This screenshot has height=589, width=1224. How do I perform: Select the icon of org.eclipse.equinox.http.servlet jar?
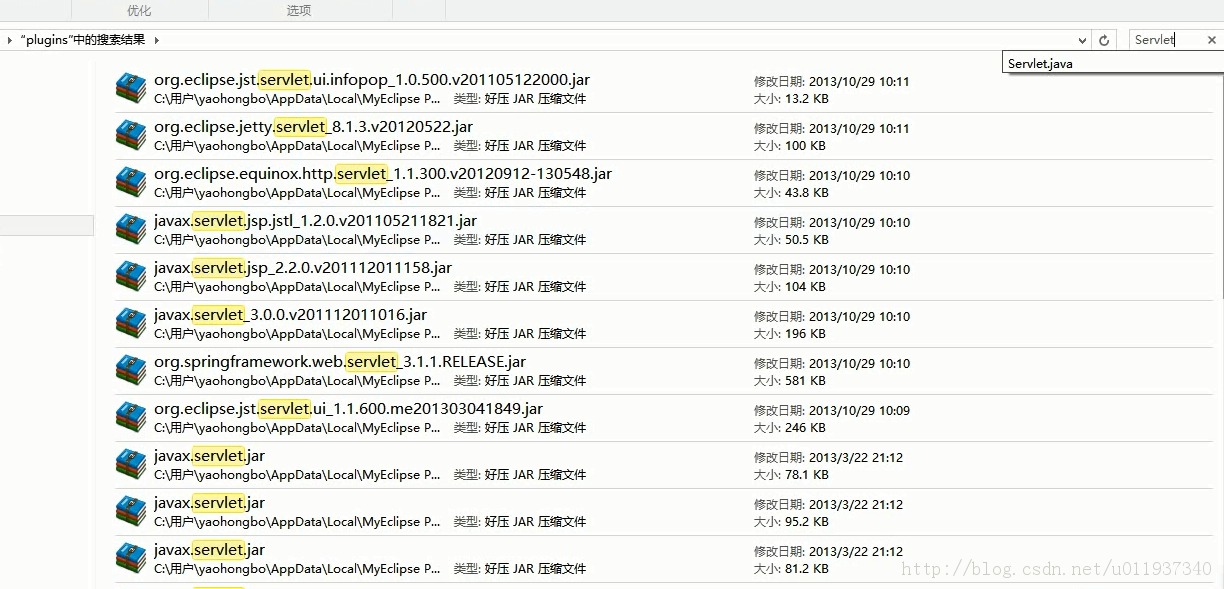point(131,183)
